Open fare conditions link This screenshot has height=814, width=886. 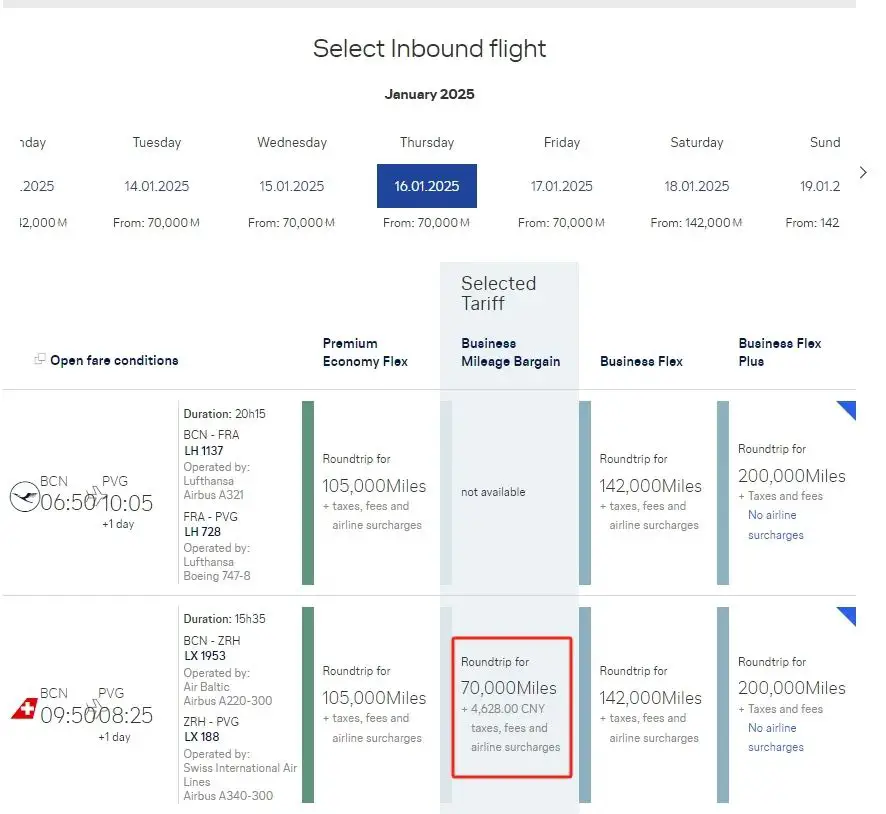coord(114,360)
